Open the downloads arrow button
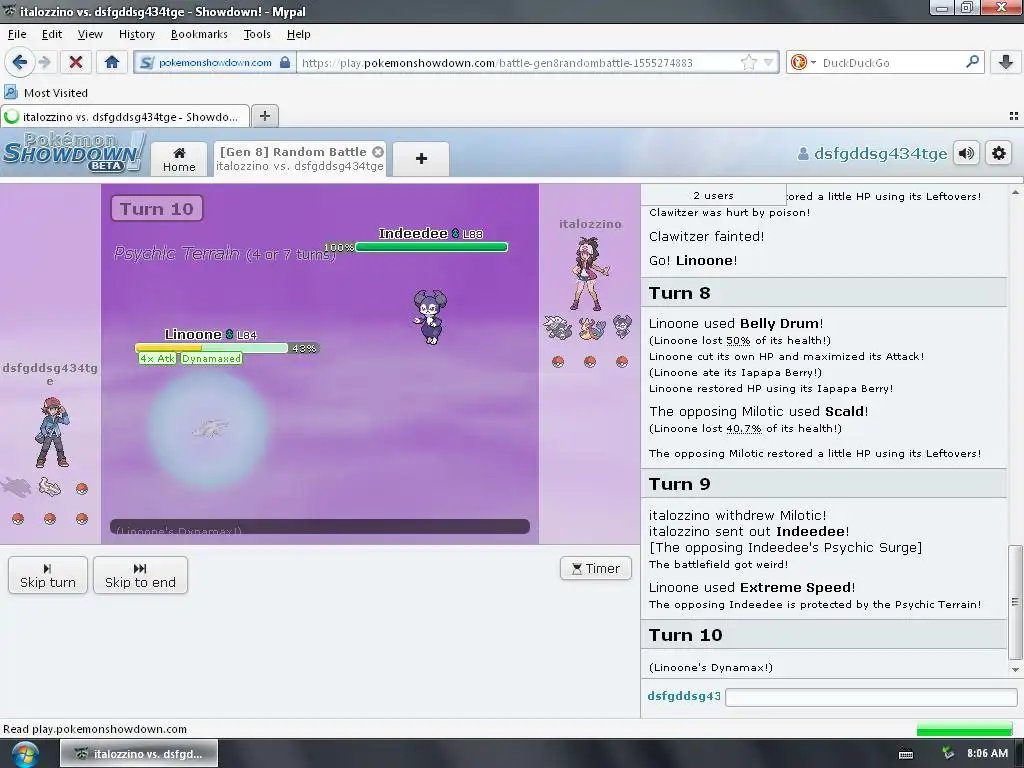Image resolution: width=1024 pixels, height=768 pixels. [x=1006, y=63]
